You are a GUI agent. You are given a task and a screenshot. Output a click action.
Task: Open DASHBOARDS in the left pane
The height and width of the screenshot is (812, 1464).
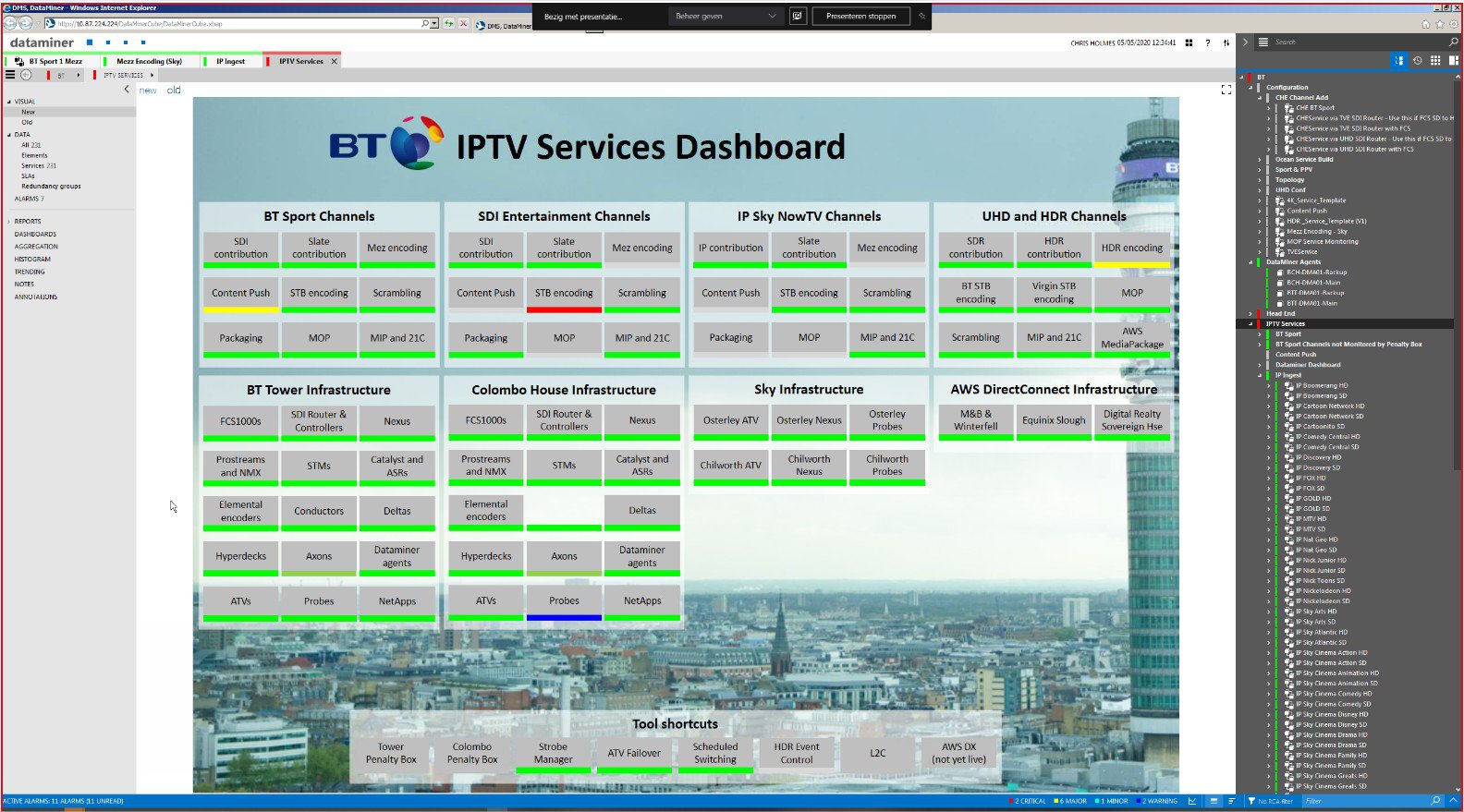pyautogui.click(x=35, y=235)
